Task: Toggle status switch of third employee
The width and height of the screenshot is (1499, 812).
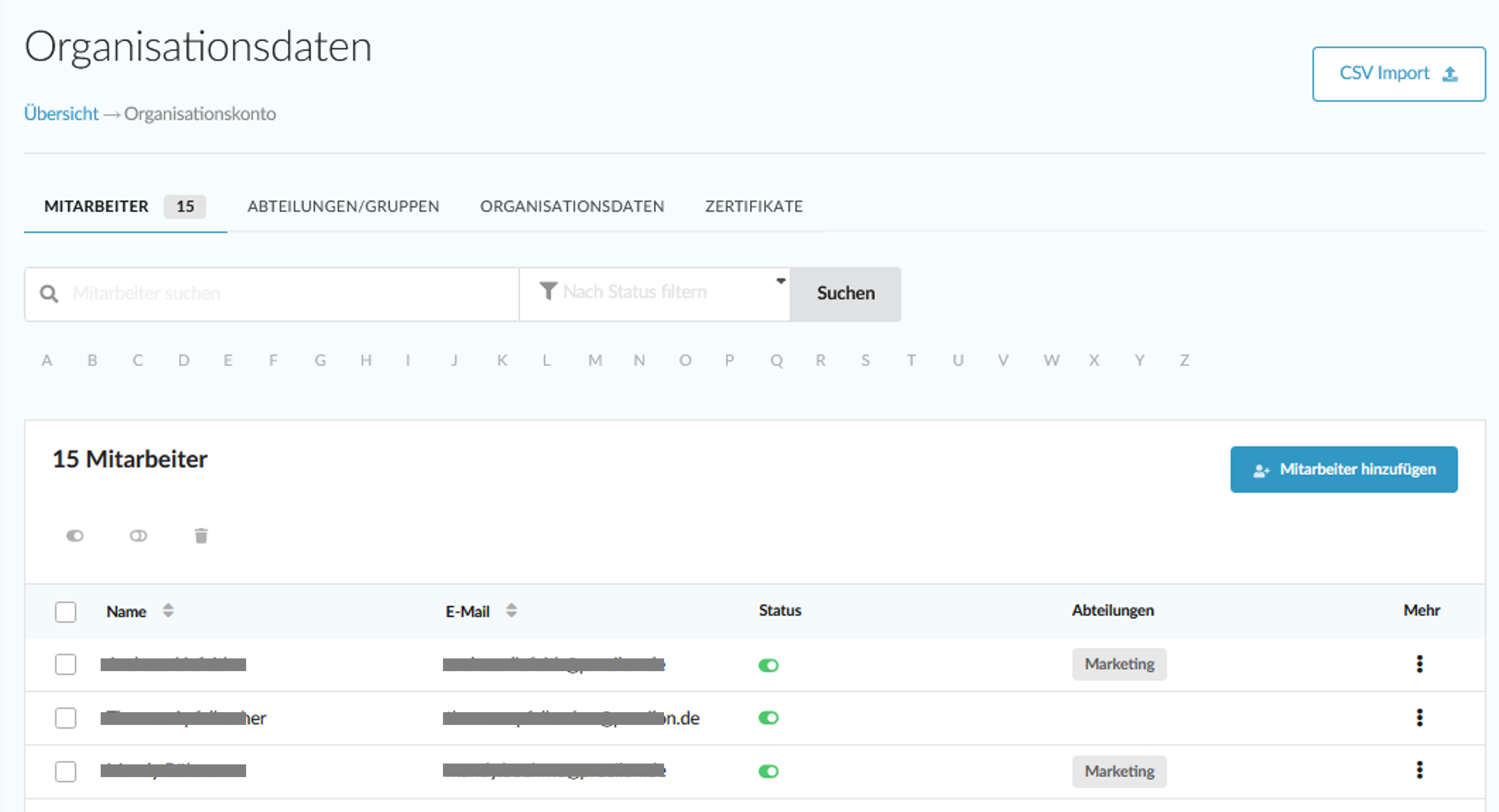Action: coord(768,771)
